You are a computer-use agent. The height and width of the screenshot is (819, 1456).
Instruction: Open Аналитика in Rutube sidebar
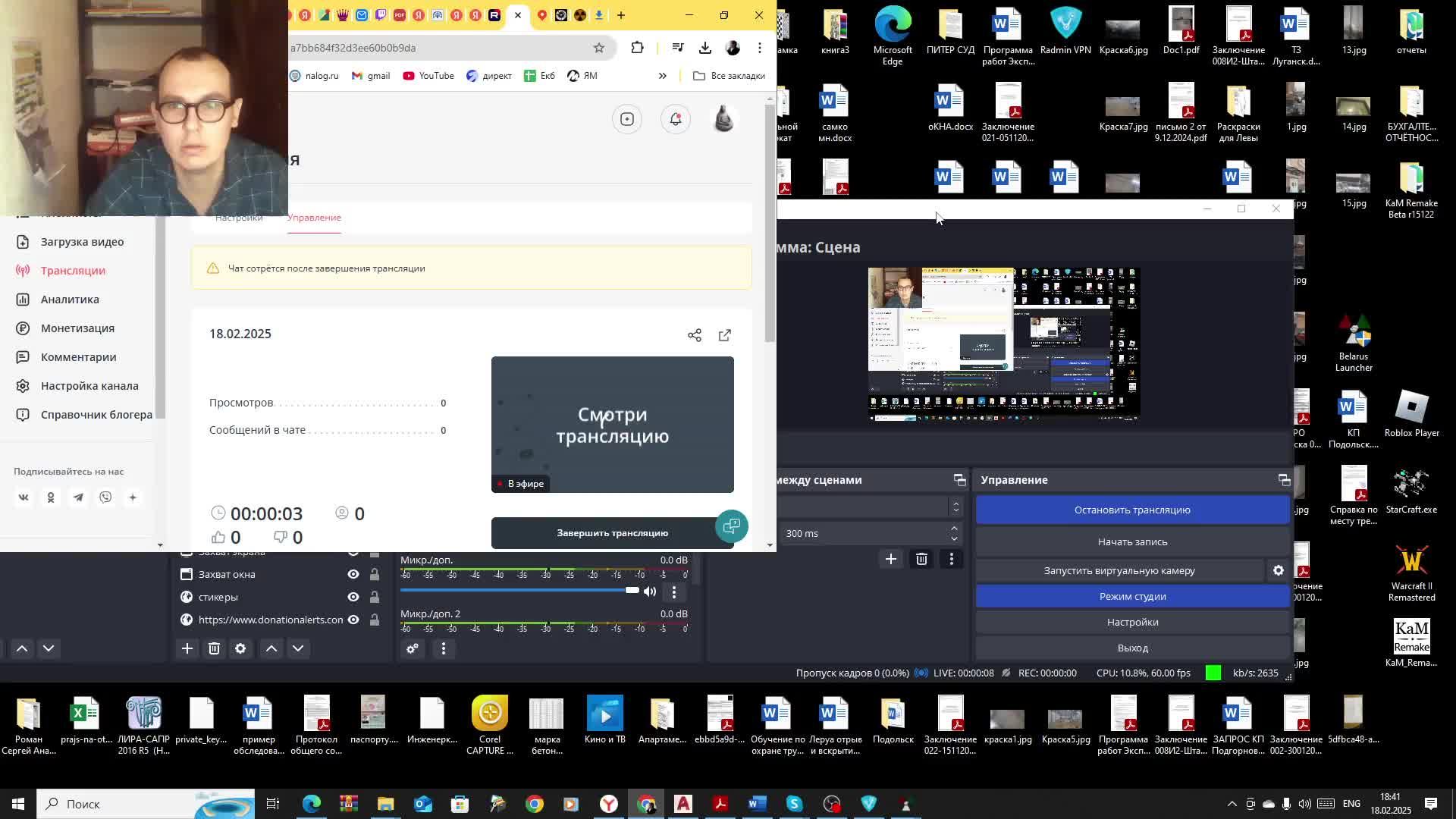coord(70,300)
